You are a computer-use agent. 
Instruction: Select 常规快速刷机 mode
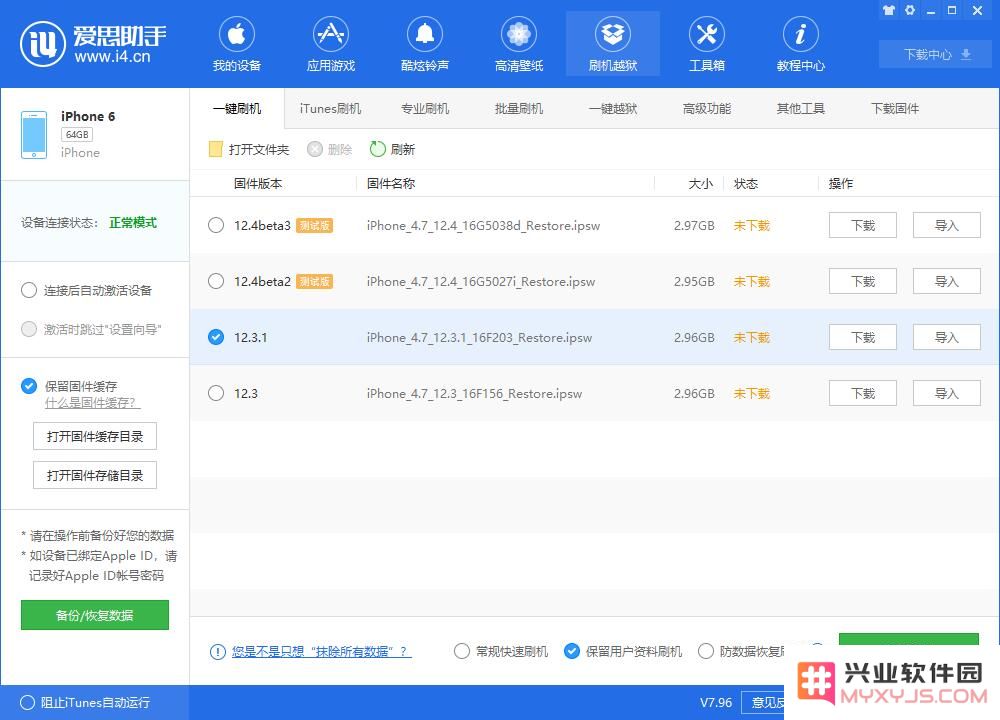coord(462,651)
